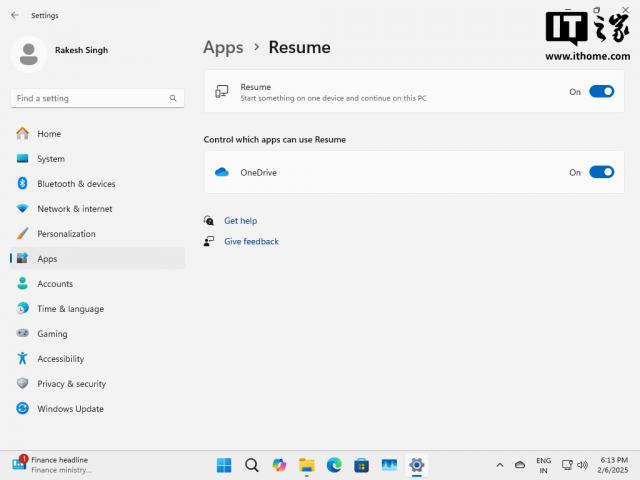This screenshot has height=480, width=640.
Task: Click the Get help link
Action: (x=240, y=221)
